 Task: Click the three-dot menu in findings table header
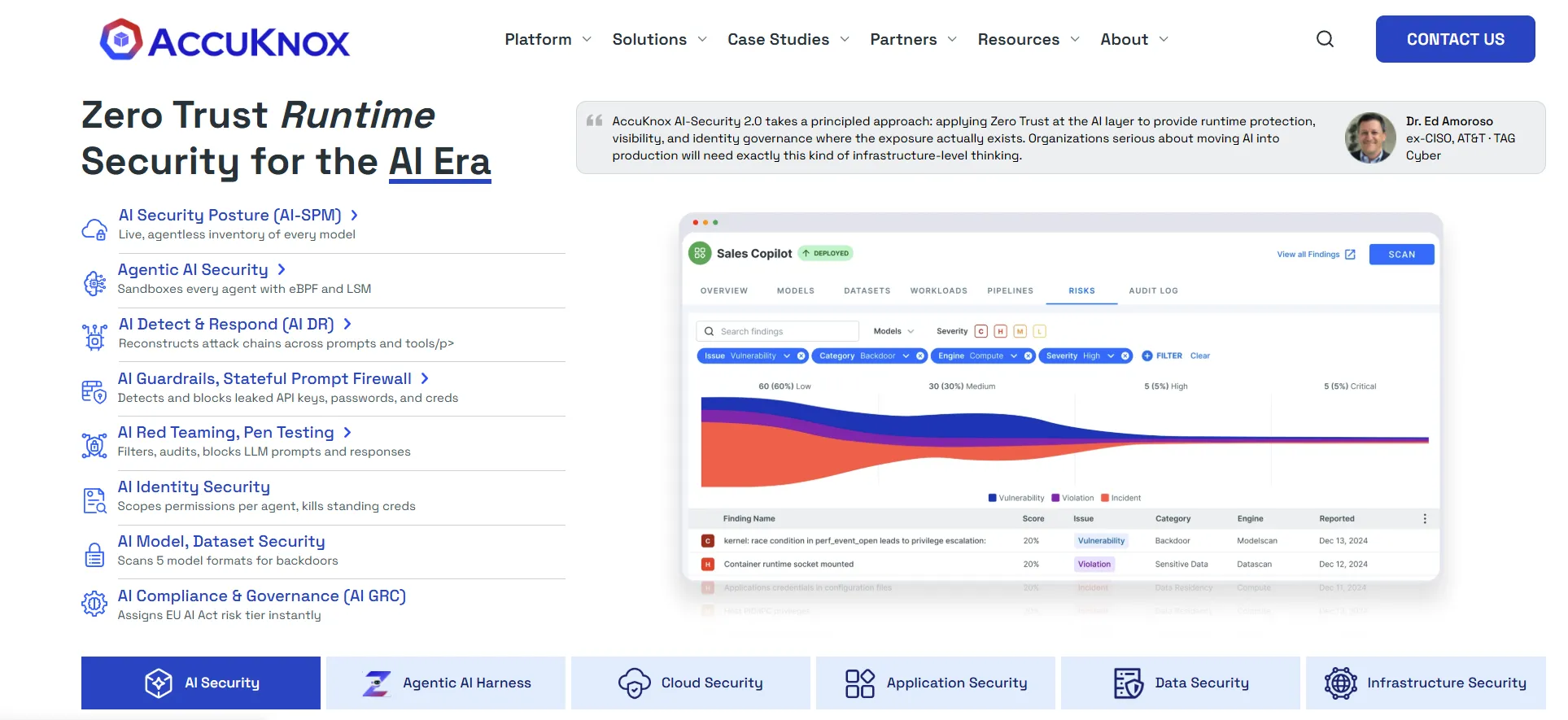point(1425,518)
